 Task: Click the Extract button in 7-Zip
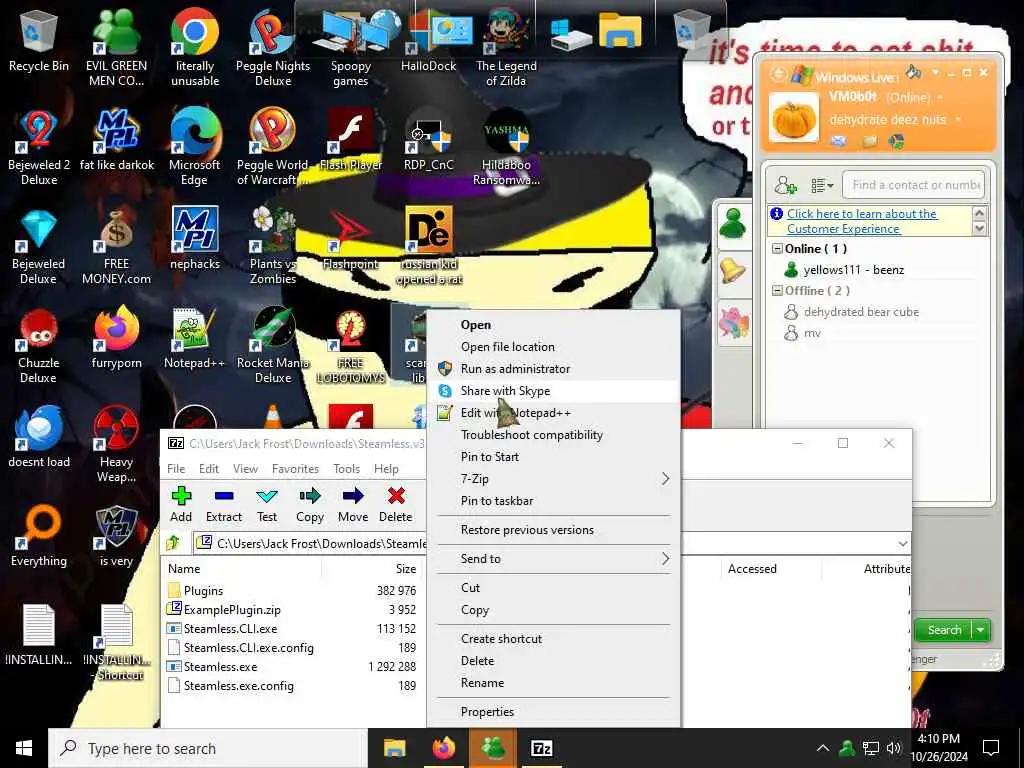pos(223,505)
